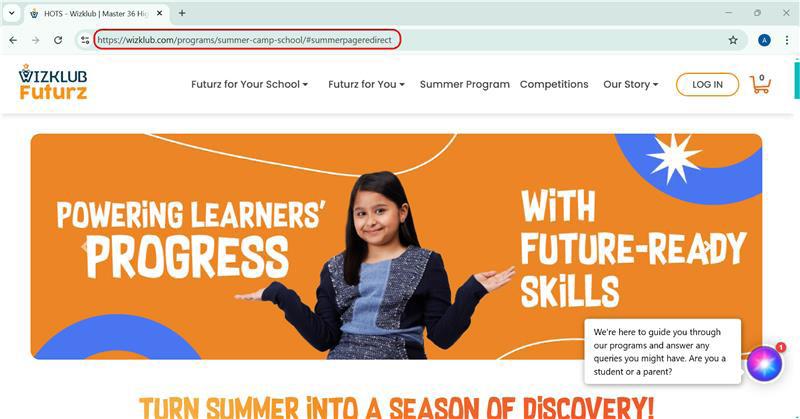Bookmark this page with the star icon
Screen dimensions: 800x419
pyautogui.click(x=733, y=40)
